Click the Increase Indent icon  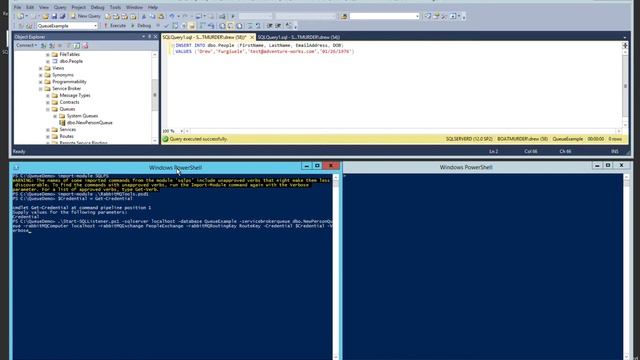tap(278, 26)
